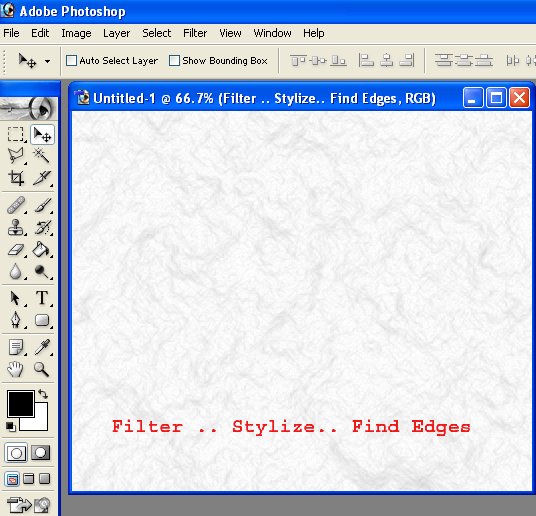Enable Show Bounding Box checkbox
The width and height of the screenshot is (536, 516).
pos(174,61)
